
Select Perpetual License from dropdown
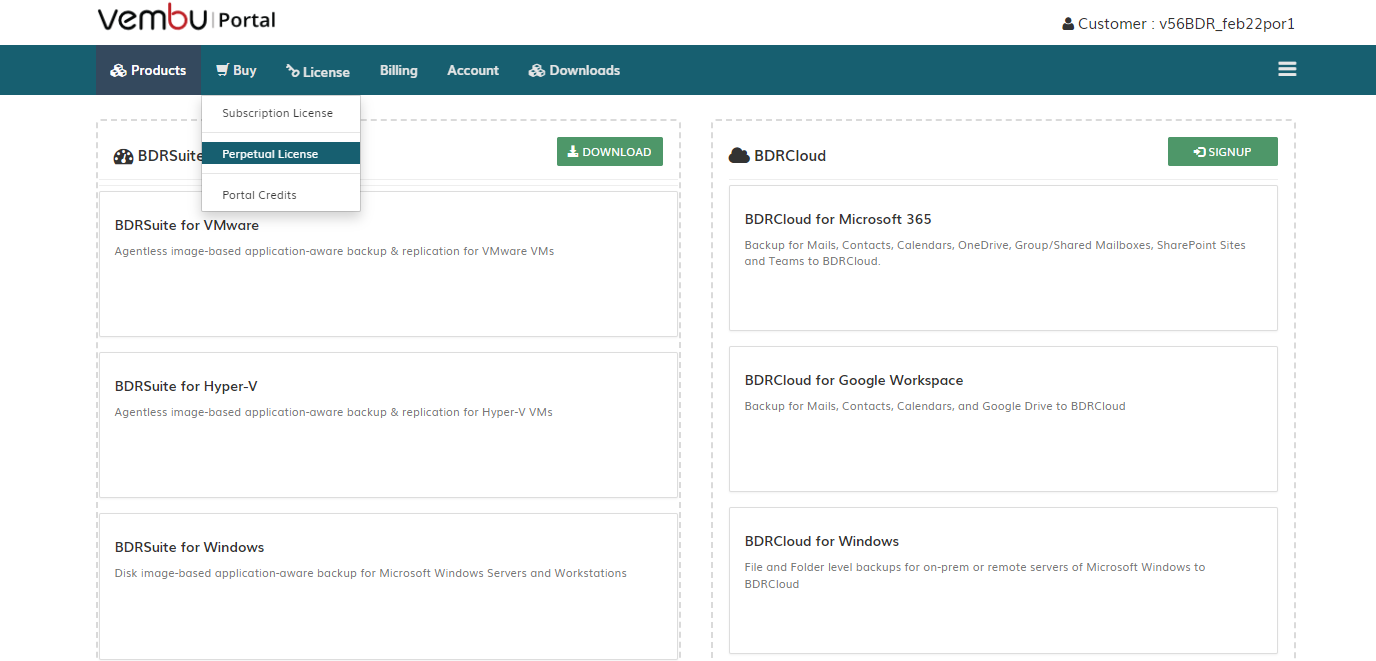(x=281, y=154)
